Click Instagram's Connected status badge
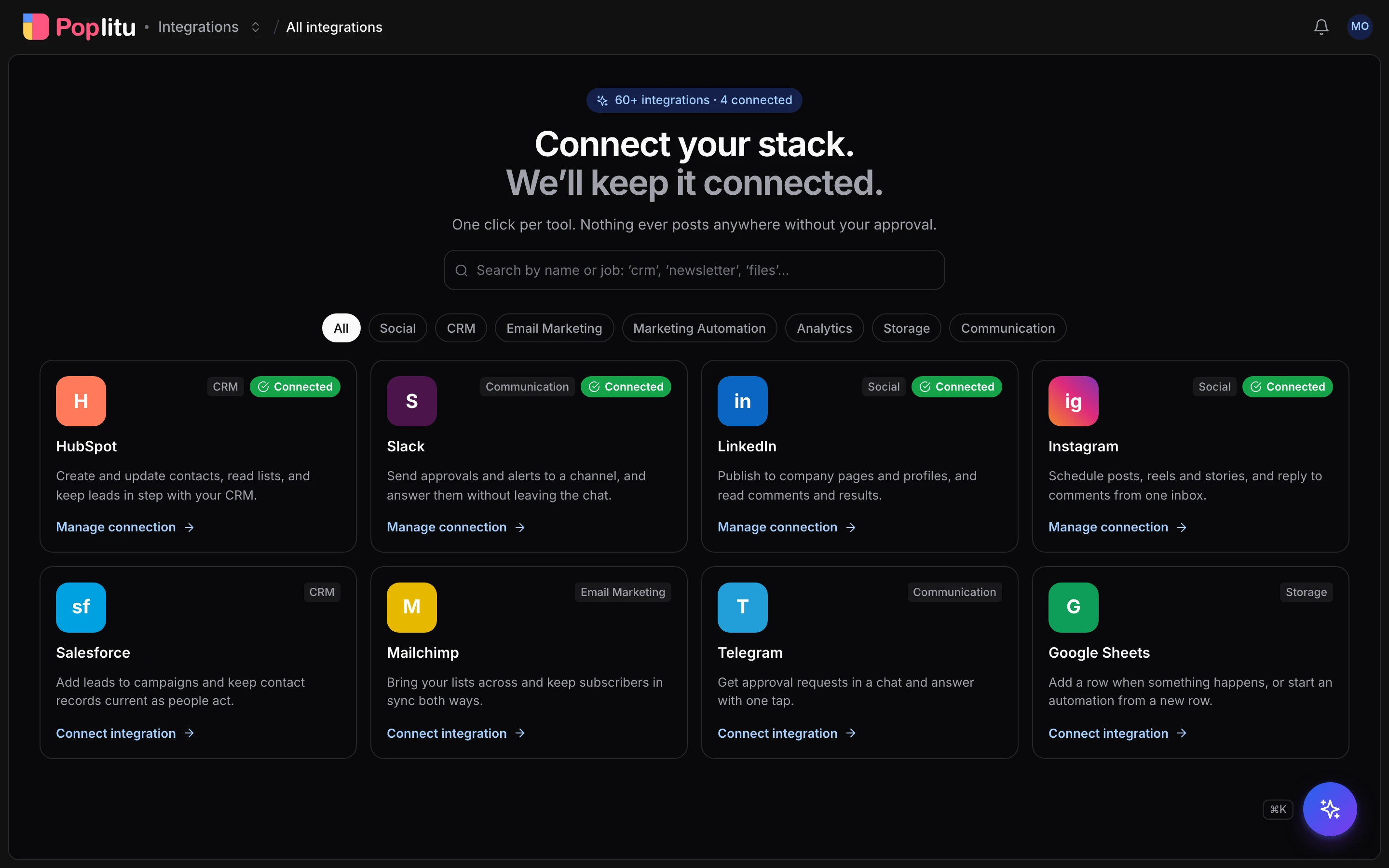 click(1287, 387)
